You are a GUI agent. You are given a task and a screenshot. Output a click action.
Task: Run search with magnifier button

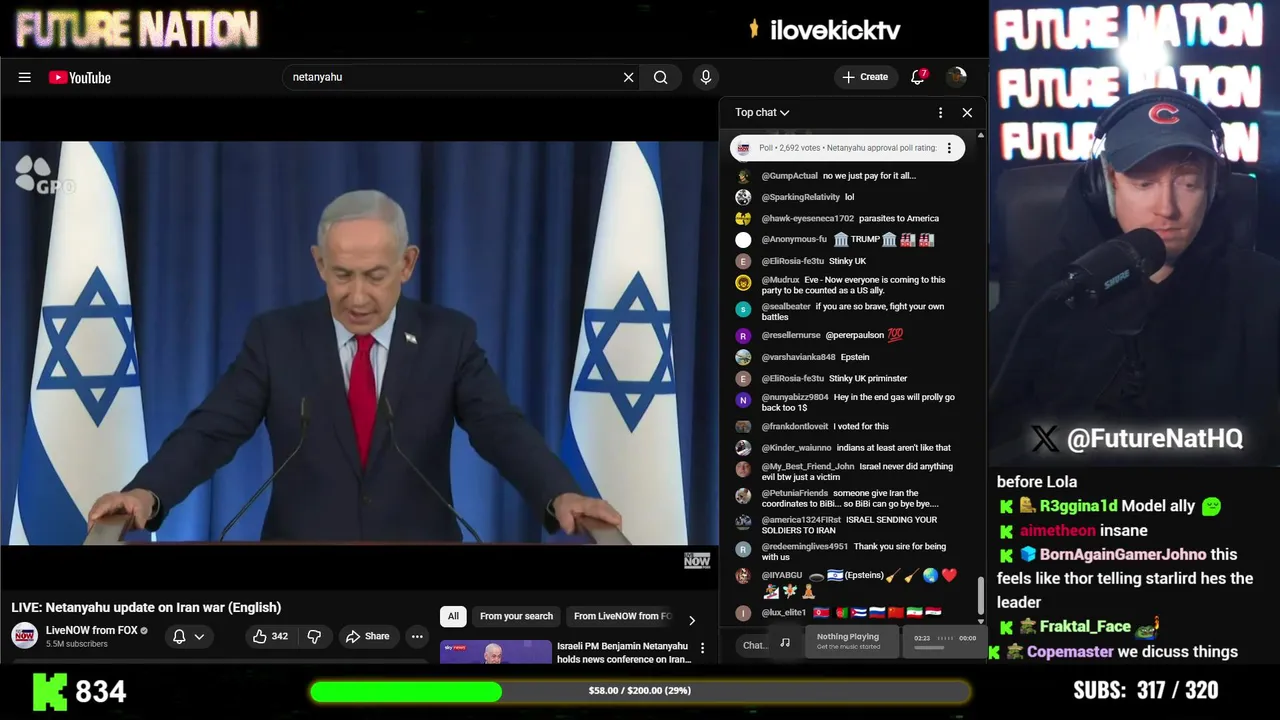[x=660, y=77]
